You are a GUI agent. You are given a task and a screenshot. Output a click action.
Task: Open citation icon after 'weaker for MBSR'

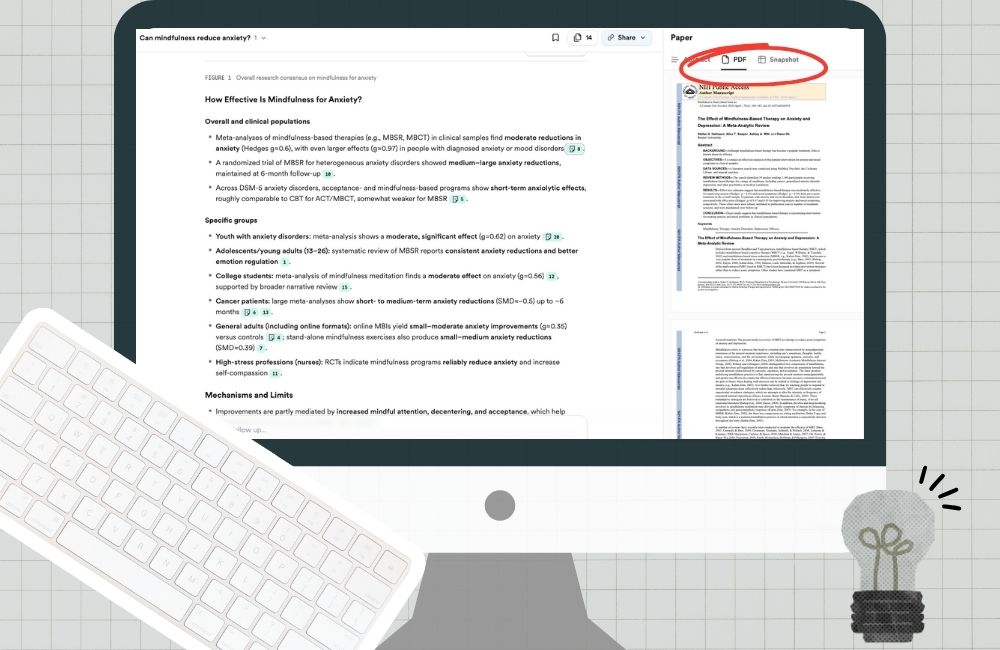pos(458,199)
